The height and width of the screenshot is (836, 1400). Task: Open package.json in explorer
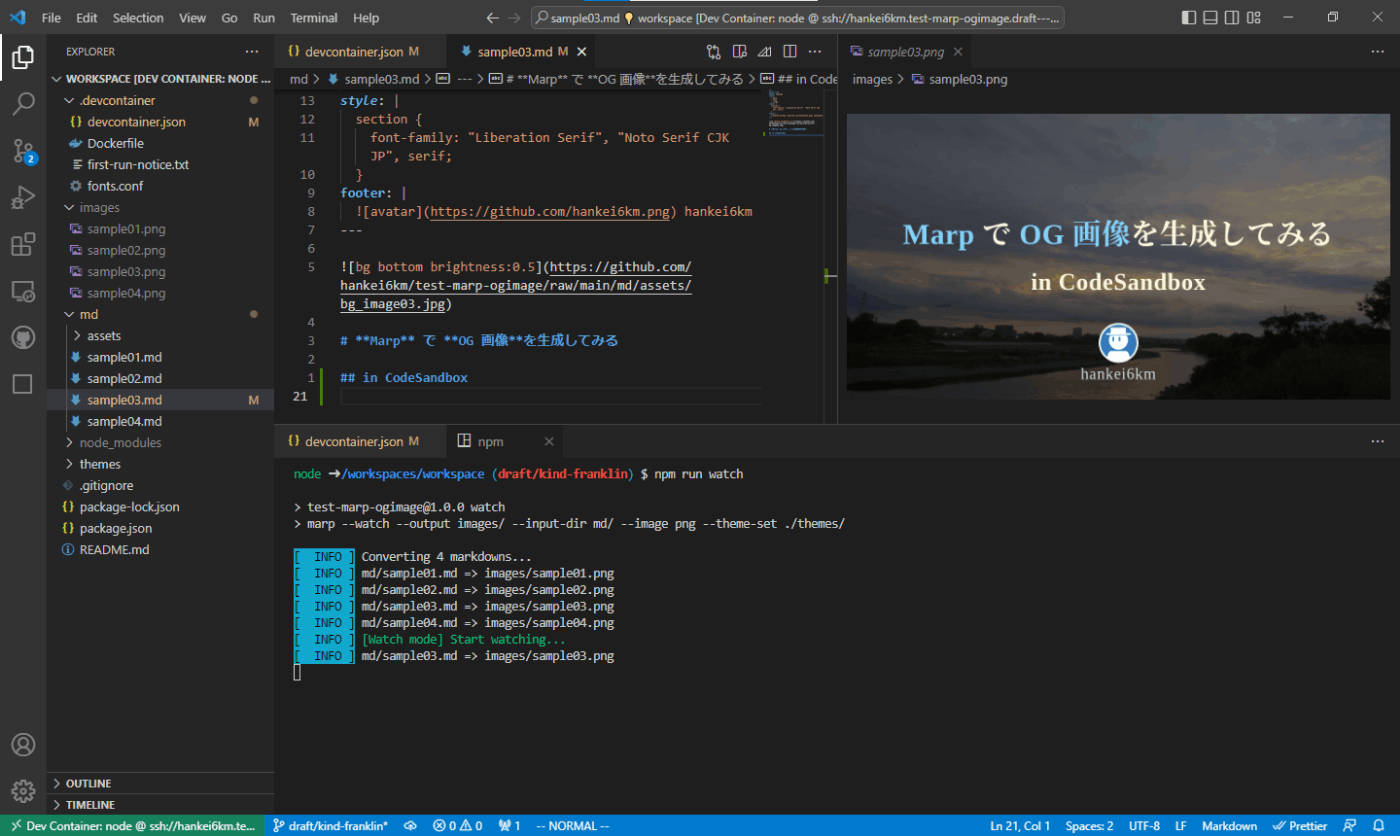click(x=116, y=528)
